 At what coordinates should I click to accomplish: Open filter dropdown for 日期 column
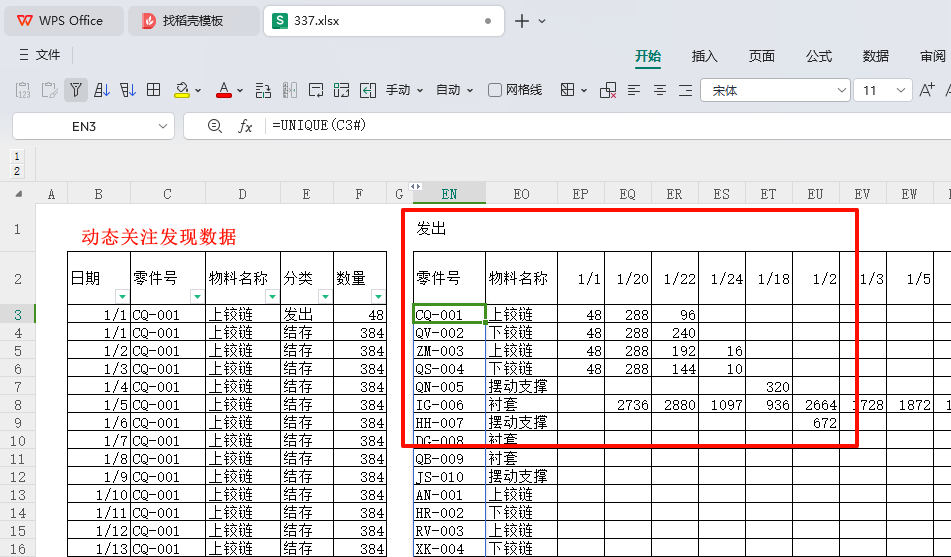pos(122,297)
